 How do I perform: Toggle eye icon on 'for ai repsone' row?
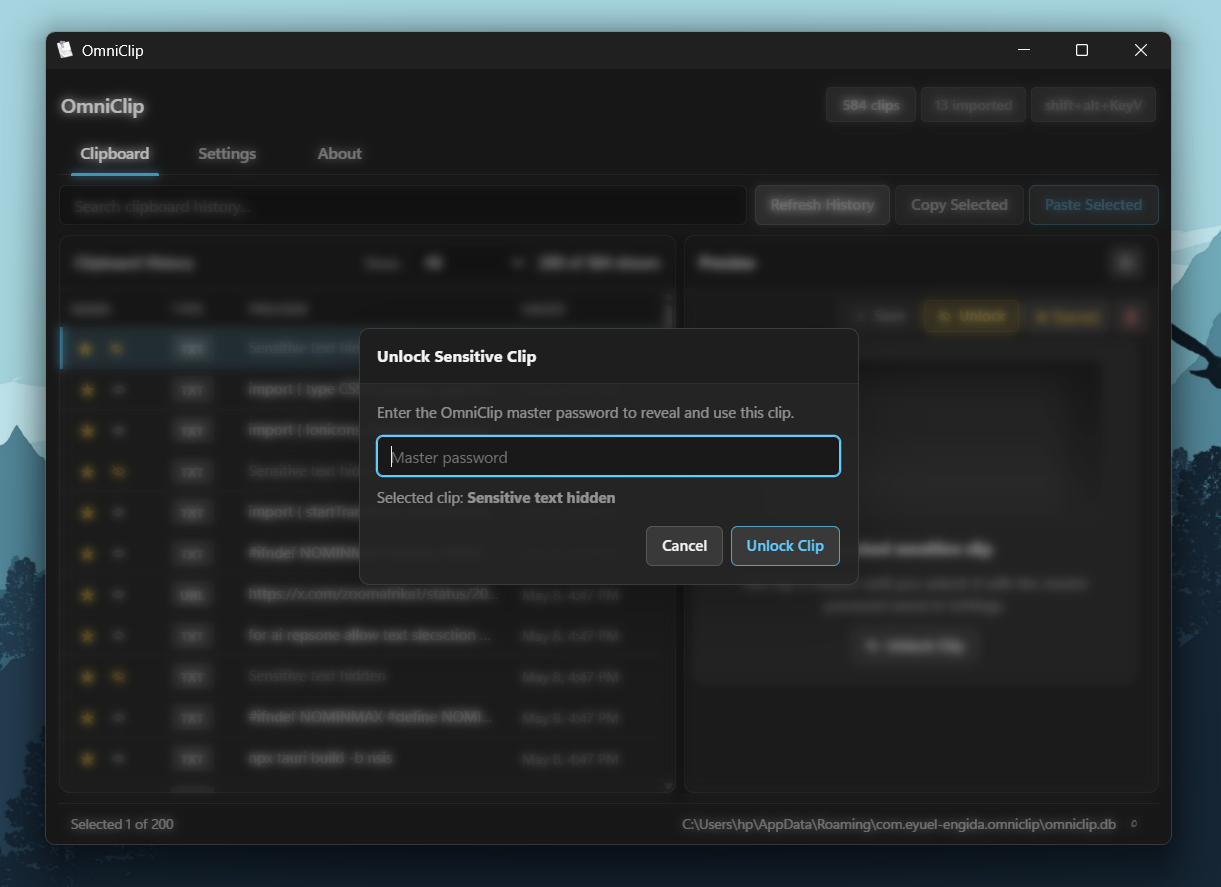click(118, 635)
